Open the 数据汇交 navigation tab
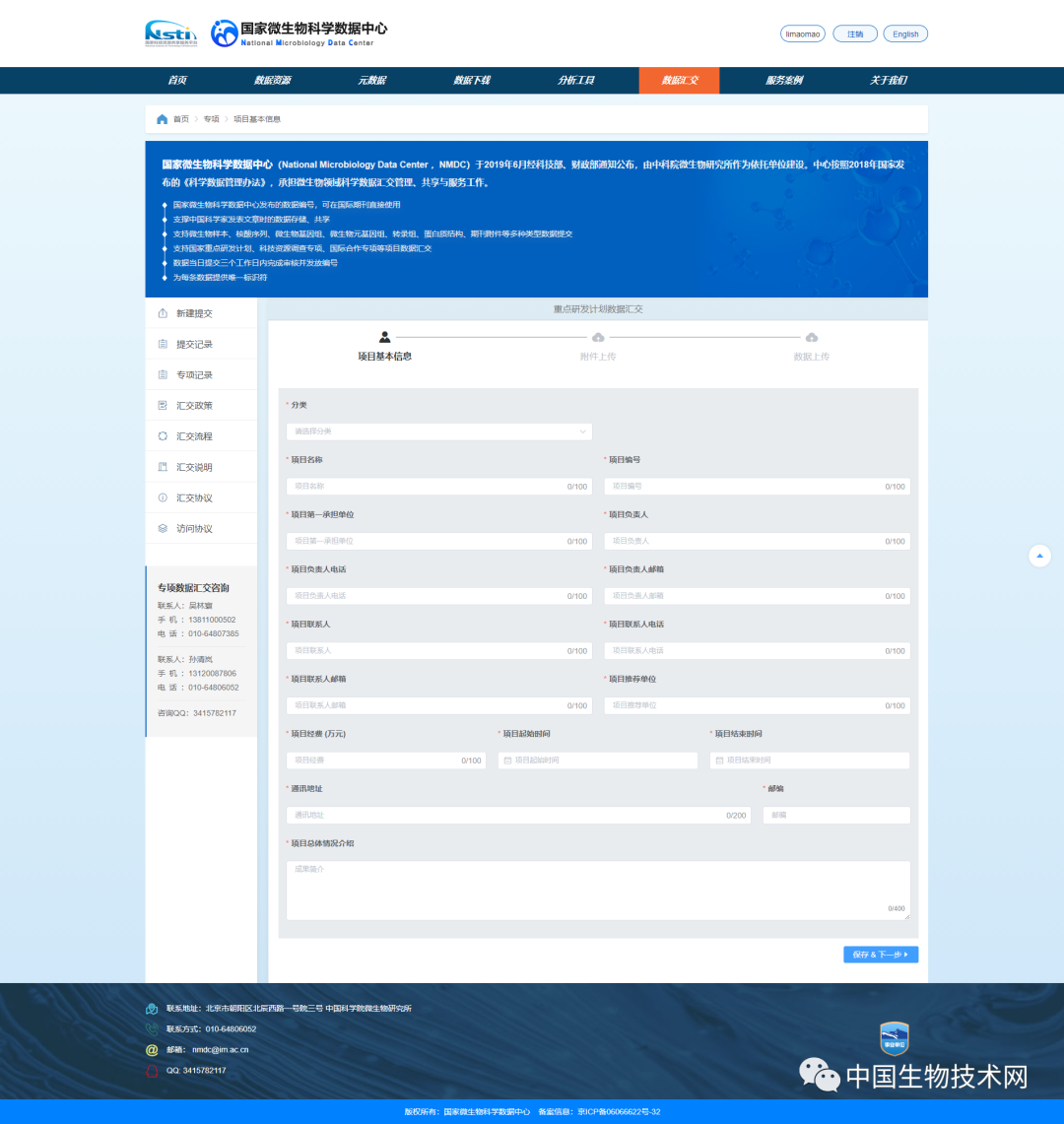The height and width of the screenshot is (1124, 1064). (x=679, y=81)
